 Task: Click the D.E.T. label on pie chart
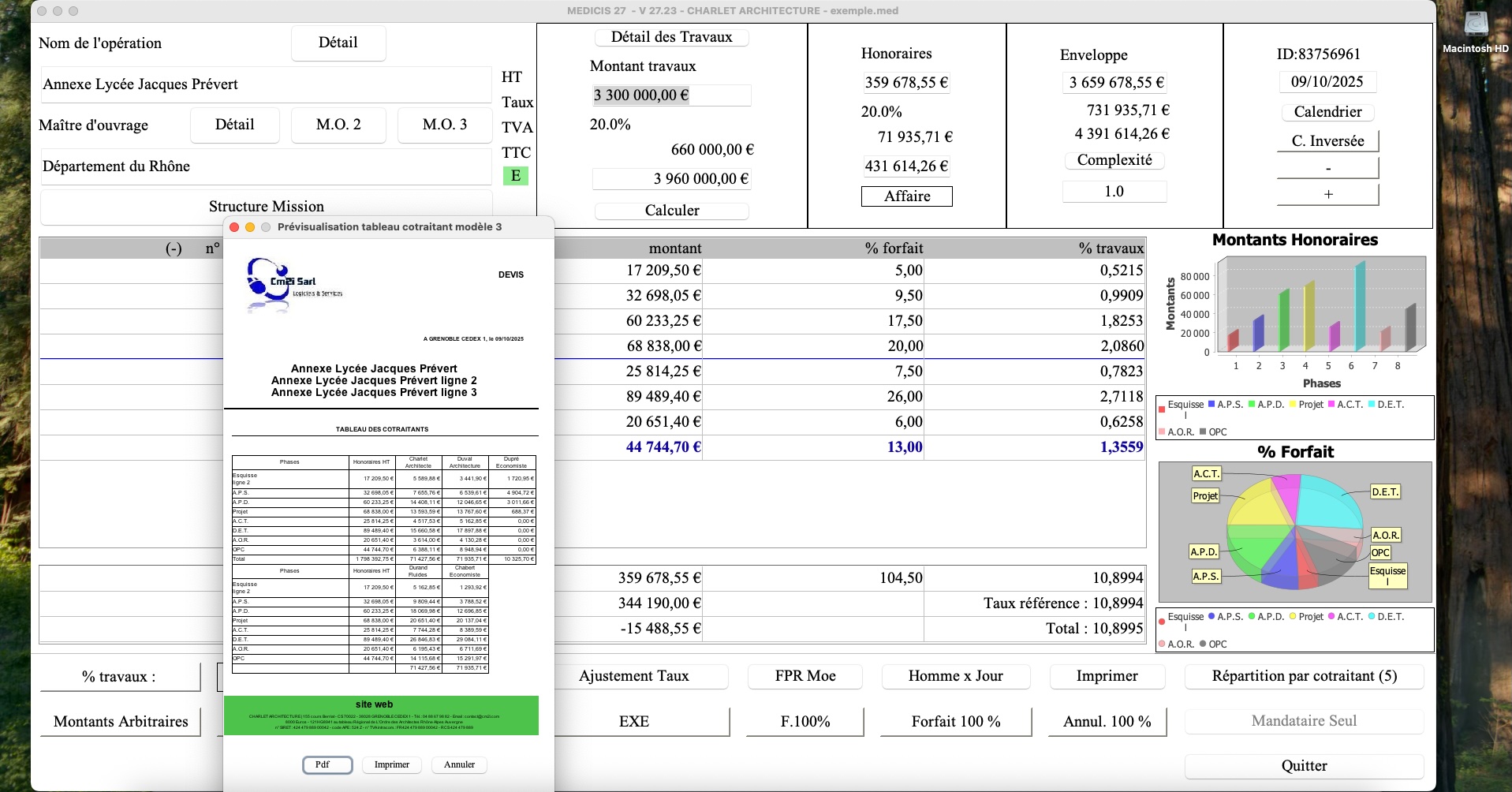[x=1385, y=492]
